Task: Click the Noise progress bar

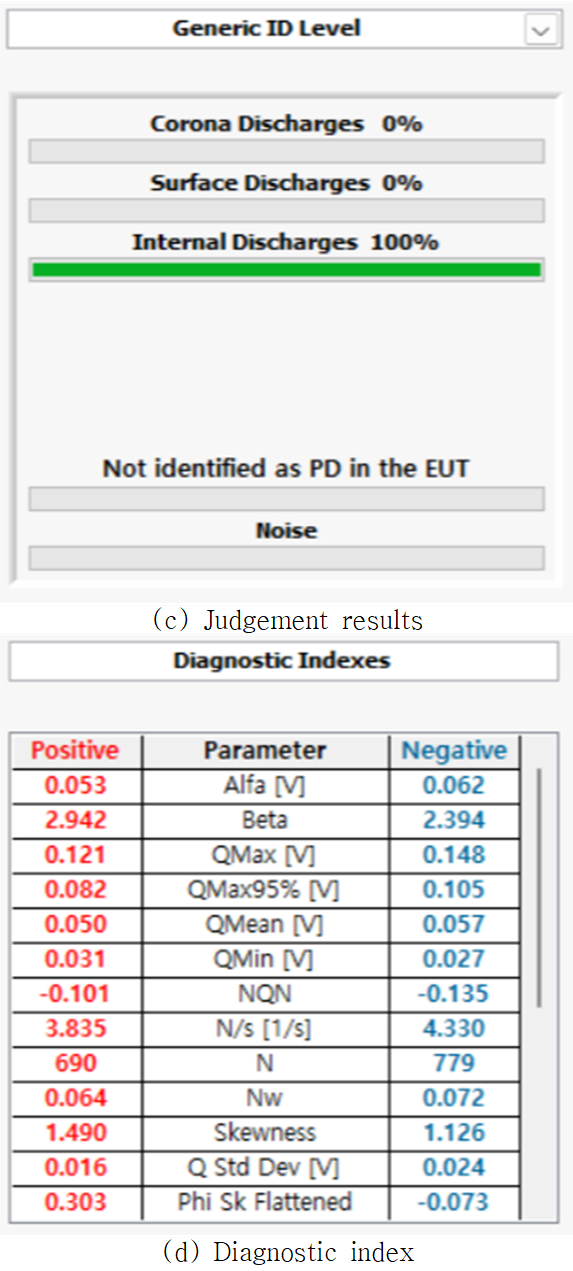Action: [287, 558]
